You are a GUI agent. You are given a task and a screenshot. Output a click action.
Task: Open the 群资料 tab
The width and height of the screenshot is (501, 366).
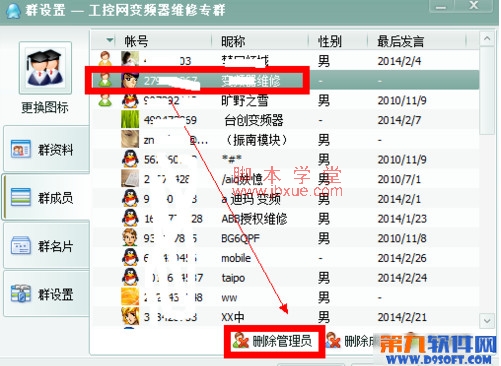pos(46,149)
